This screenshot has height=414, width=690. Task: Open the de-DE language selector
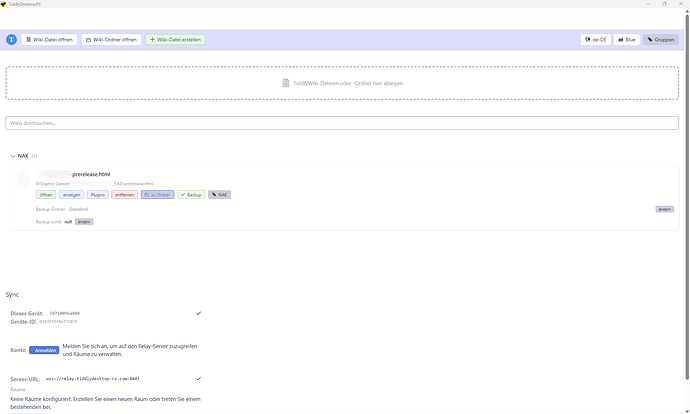[x=596, y=40]
